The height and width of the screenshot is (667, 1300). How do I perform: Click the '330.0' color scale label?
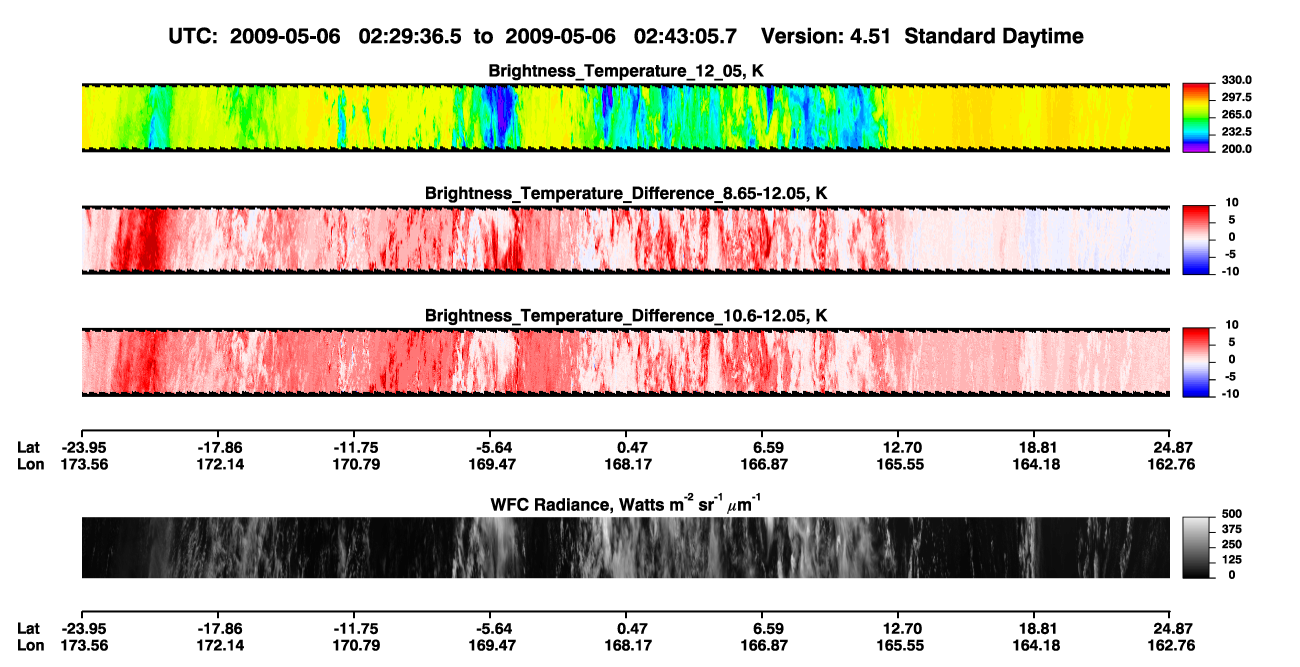tap(1237, 80)
